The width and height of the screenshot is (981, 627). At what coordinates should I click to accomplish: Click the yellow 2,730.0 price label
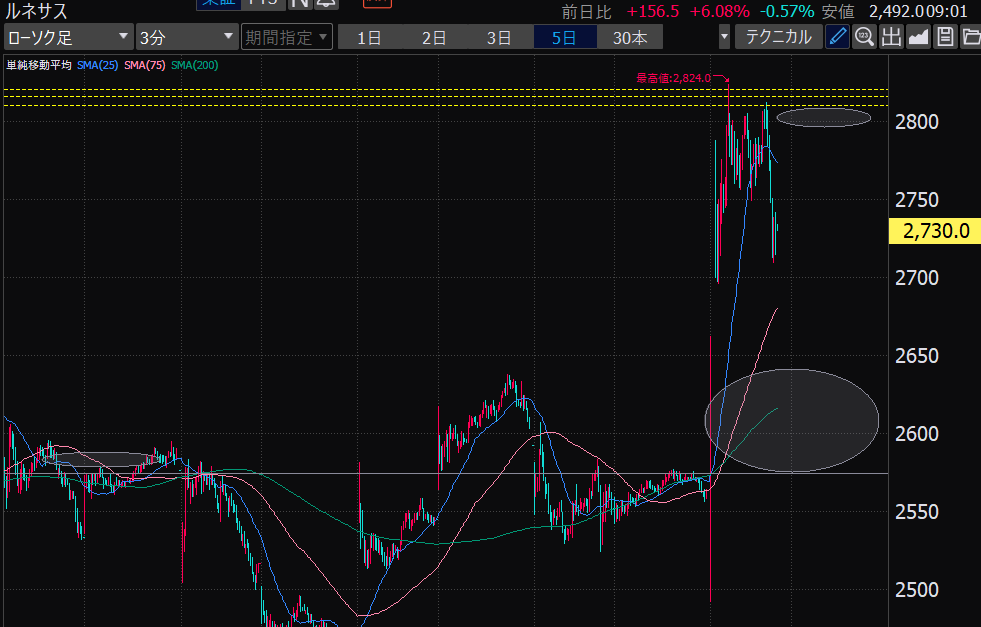pyautogui.click(x=934, y=231)
